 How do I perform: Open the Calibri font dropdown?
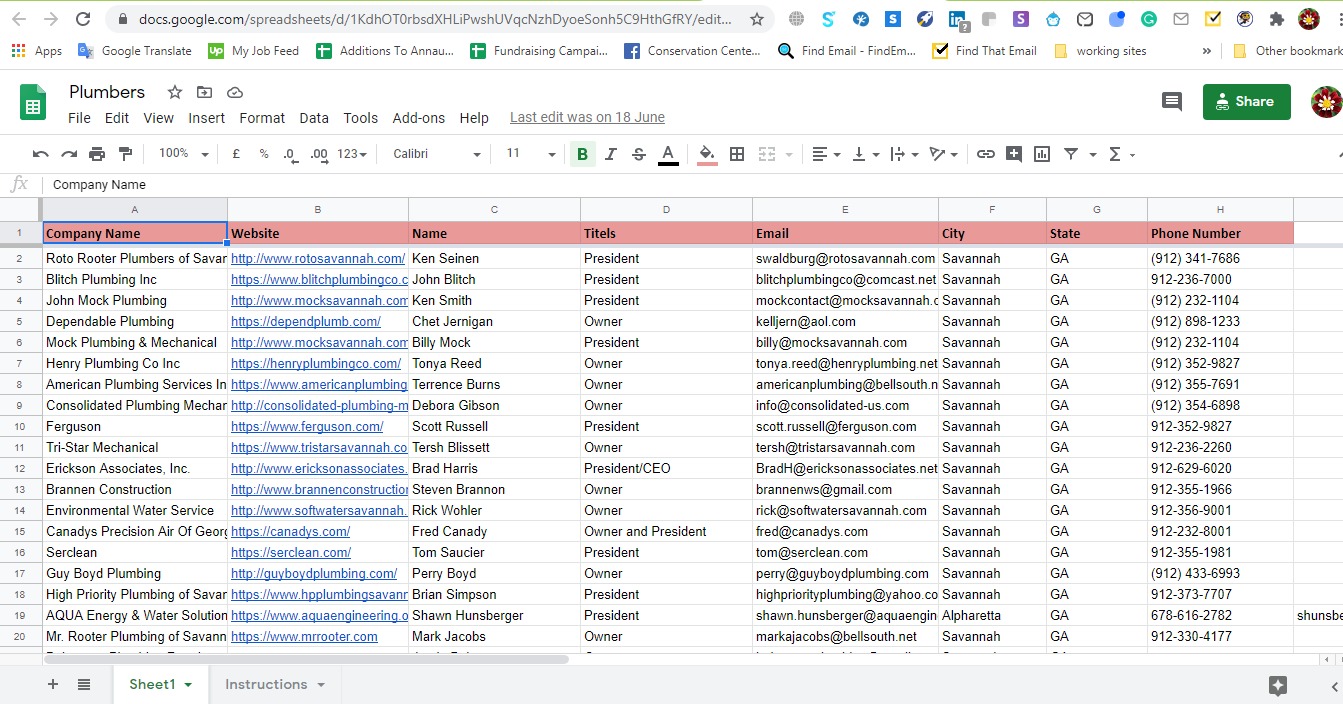click(437, 154)
